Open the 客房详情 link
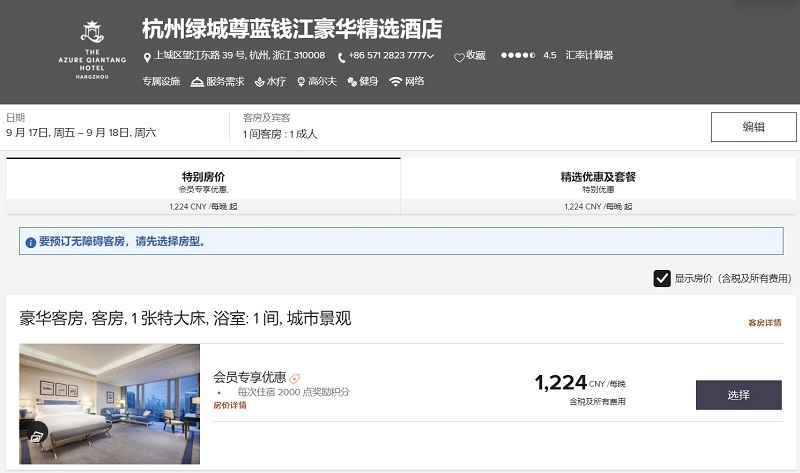The width and height of the screenshot is (800, 473). [764, 322]
